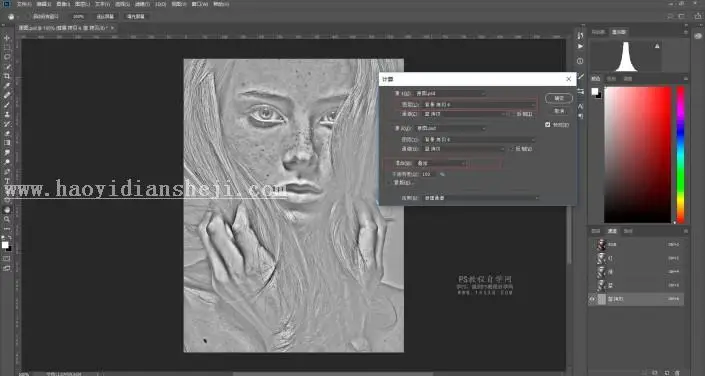Screen dimensions: 705x376
Task: Click the rainbow hue slider strip
Action: 681,155
